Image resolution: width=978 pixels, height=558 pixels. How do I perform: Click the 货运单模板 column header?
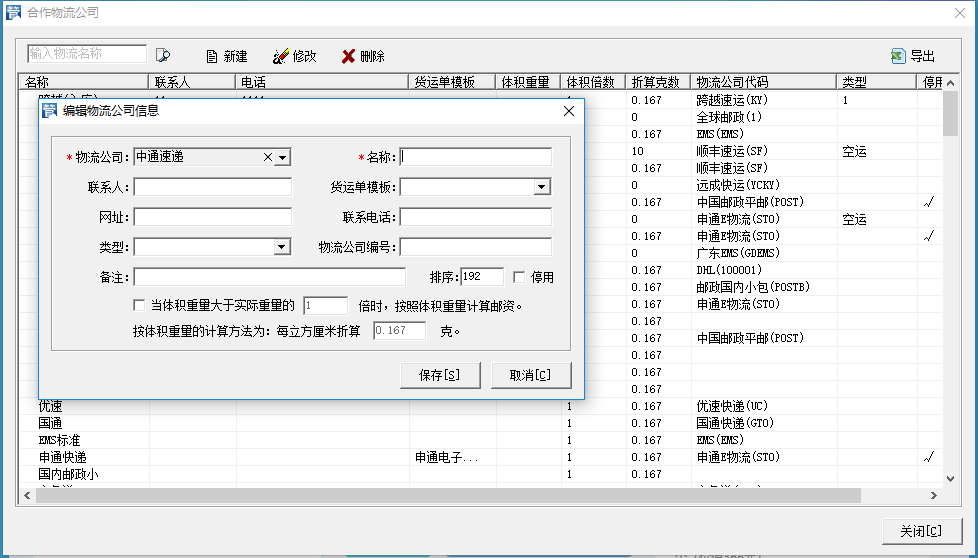coord(452,82)
